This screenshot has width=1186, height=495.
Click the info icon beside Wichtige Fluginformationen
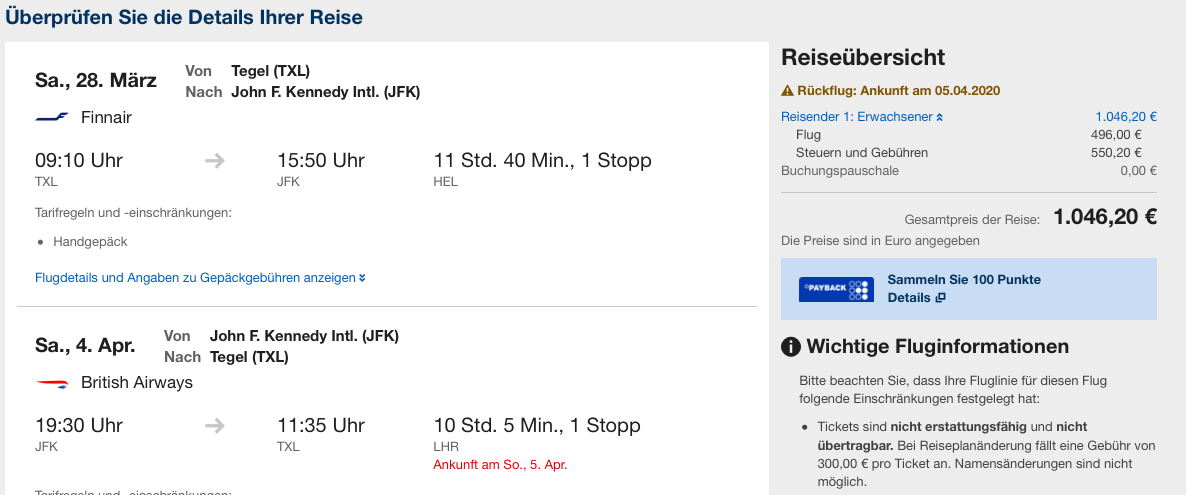(x=791, y=347)
